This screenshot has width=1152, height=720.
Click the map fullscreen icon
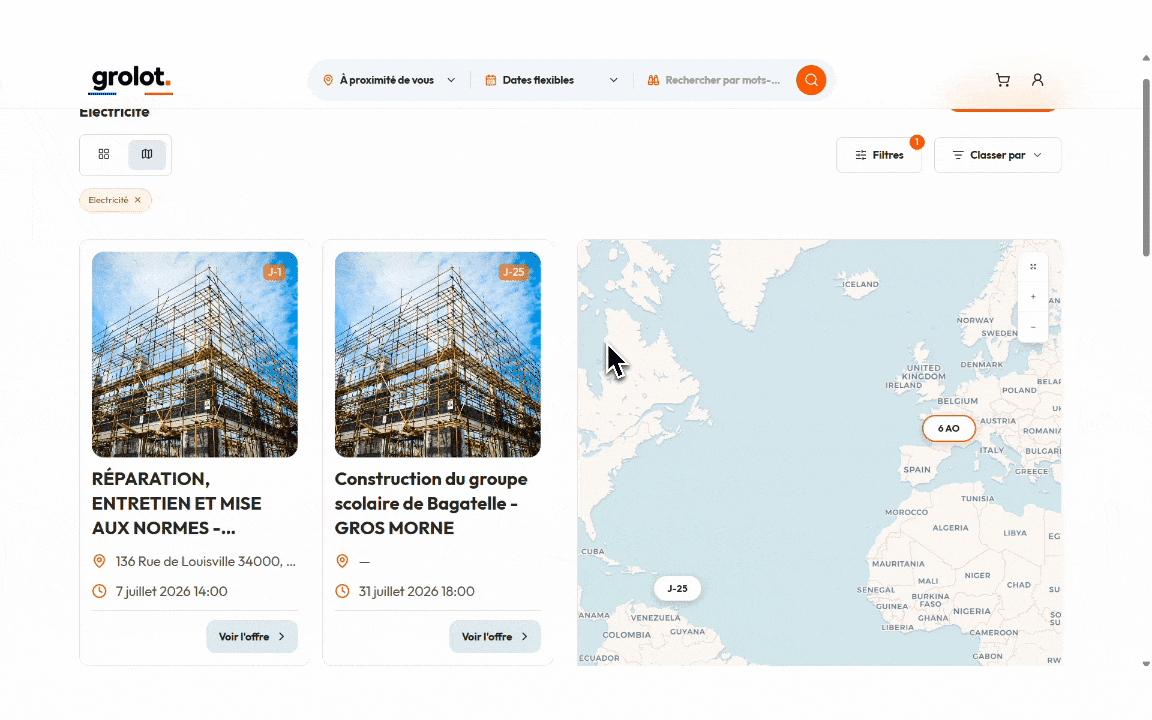pyautogui.click(x=1033, y=267)
